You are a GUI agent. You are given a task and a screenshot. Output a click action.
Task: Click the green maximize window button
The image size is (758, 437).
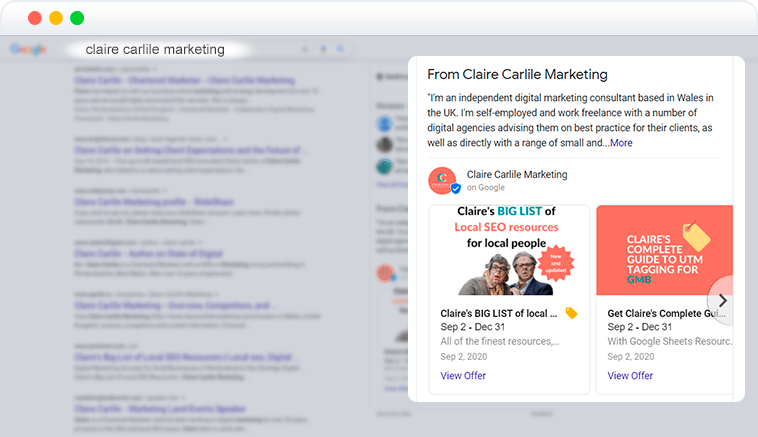tap(77, 18)
